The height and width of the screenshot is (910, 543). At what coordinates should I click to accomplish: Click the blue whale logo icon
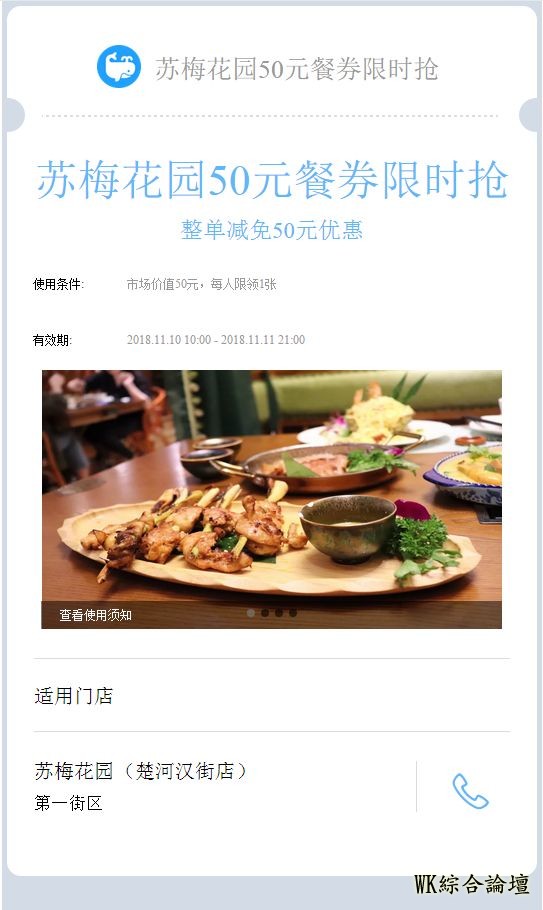(x=119, y=67)
